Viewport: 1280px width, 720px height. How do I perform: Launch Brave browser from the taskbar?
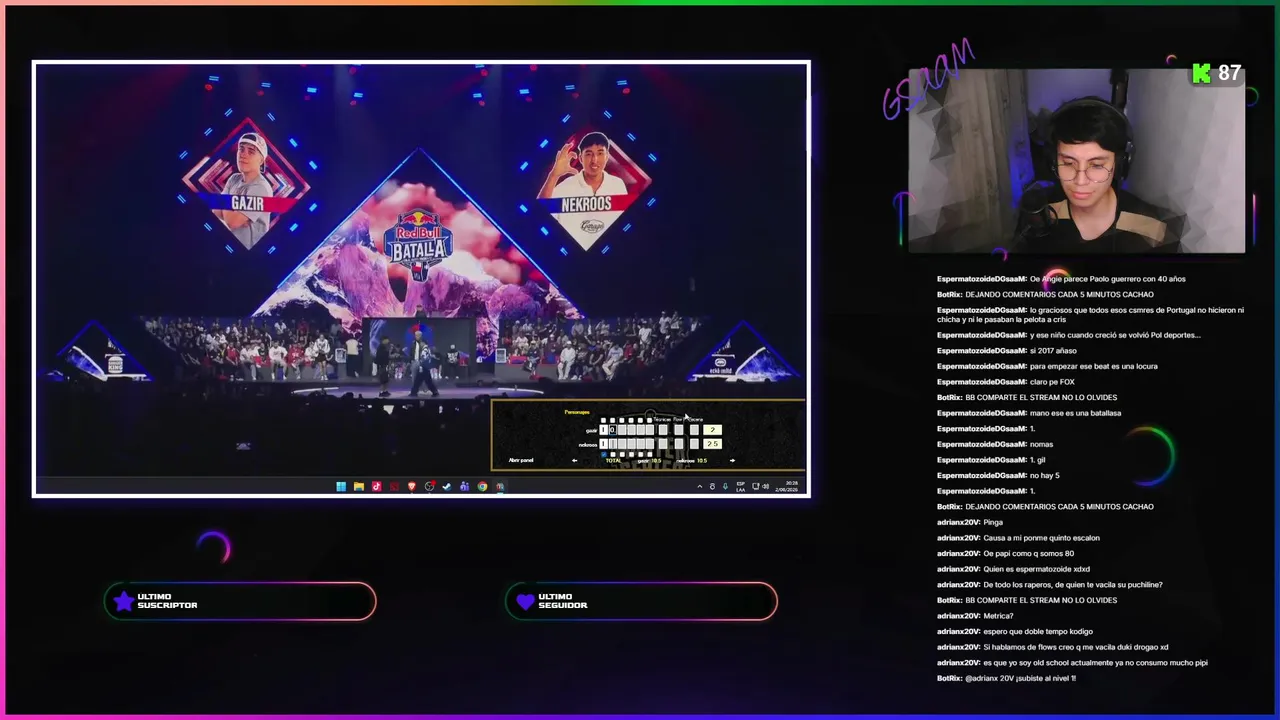pyautogui.click(x=411, y=487)
